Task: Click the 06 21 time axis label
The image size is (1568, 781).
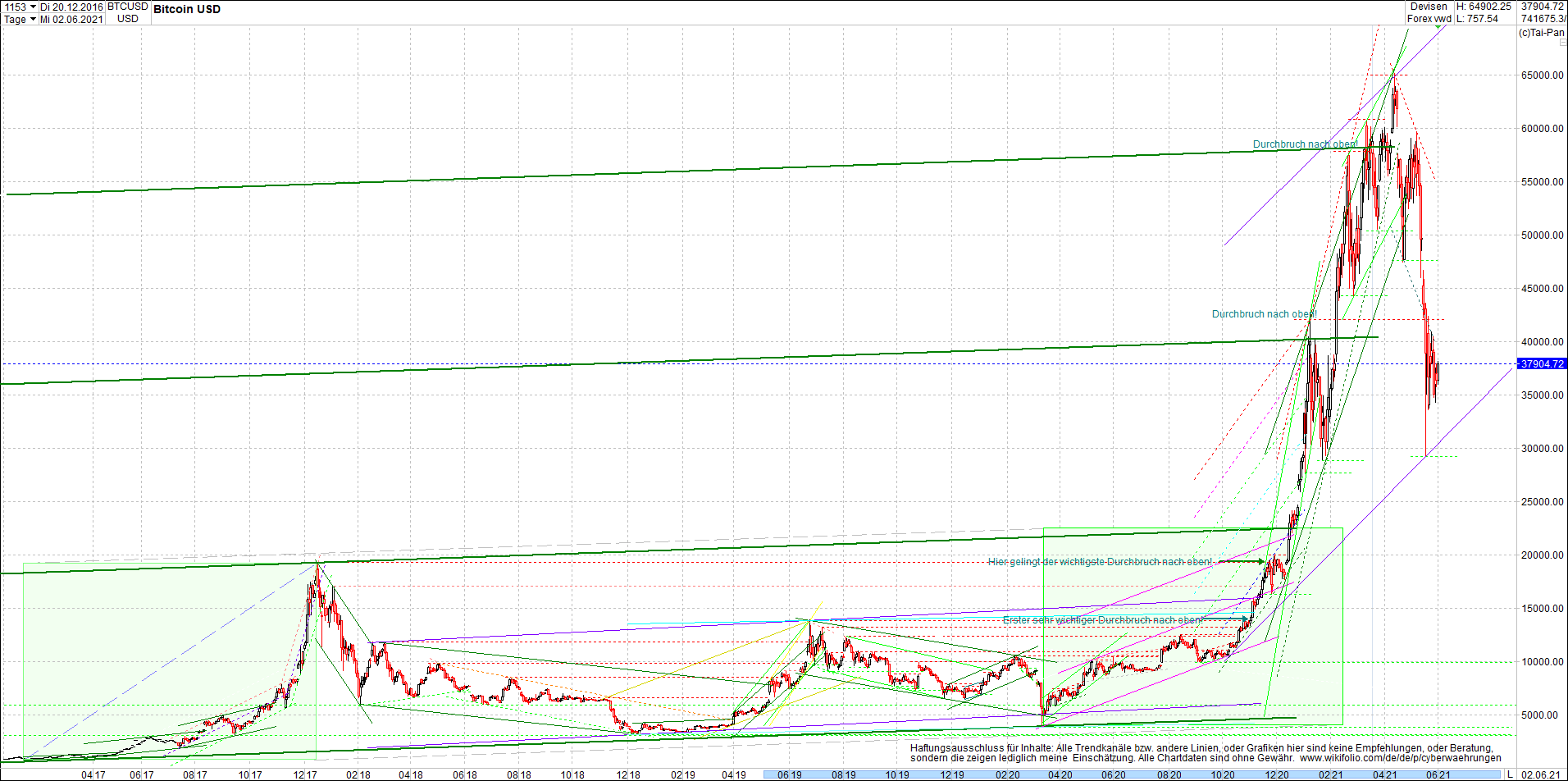Action: pos(1437,774)
